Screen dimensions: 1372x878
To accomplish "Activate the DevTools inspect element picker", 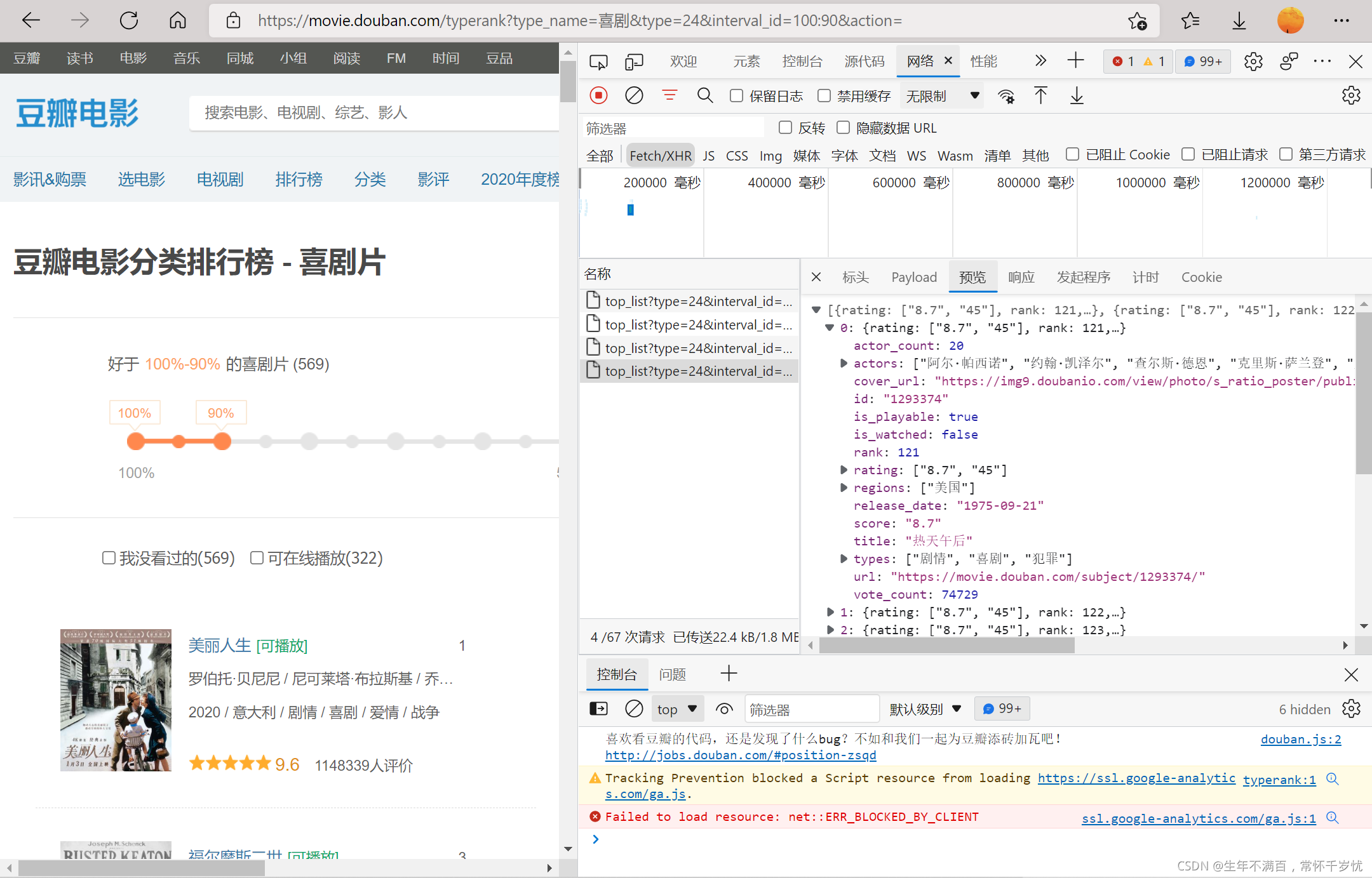I will pyautogui.click(x=598, y=62).
